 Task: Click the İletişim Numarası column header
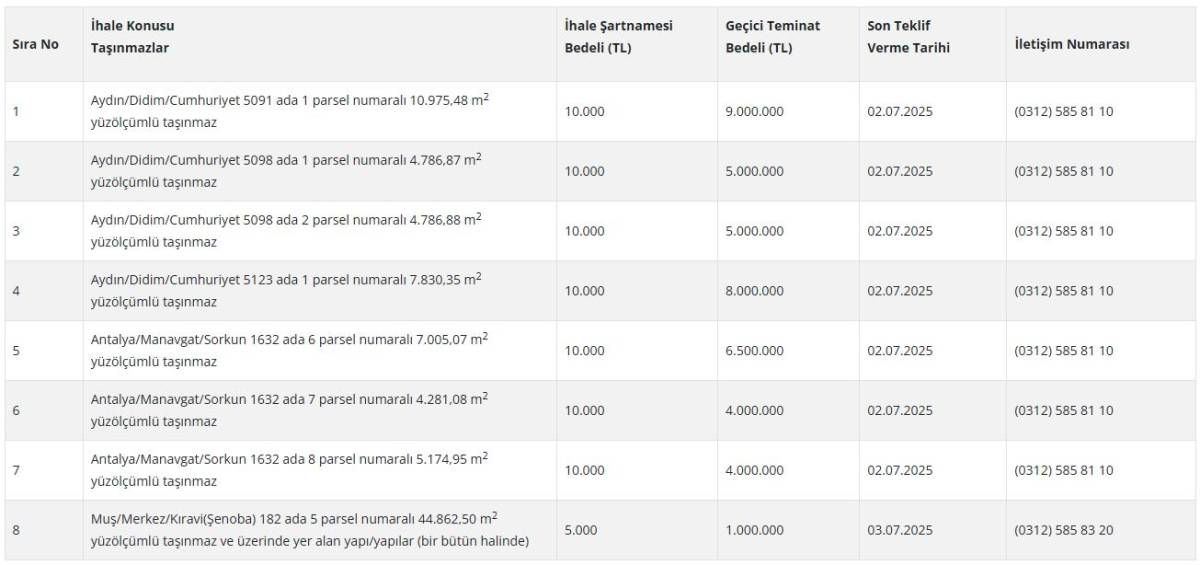(x=1072, y=45)
